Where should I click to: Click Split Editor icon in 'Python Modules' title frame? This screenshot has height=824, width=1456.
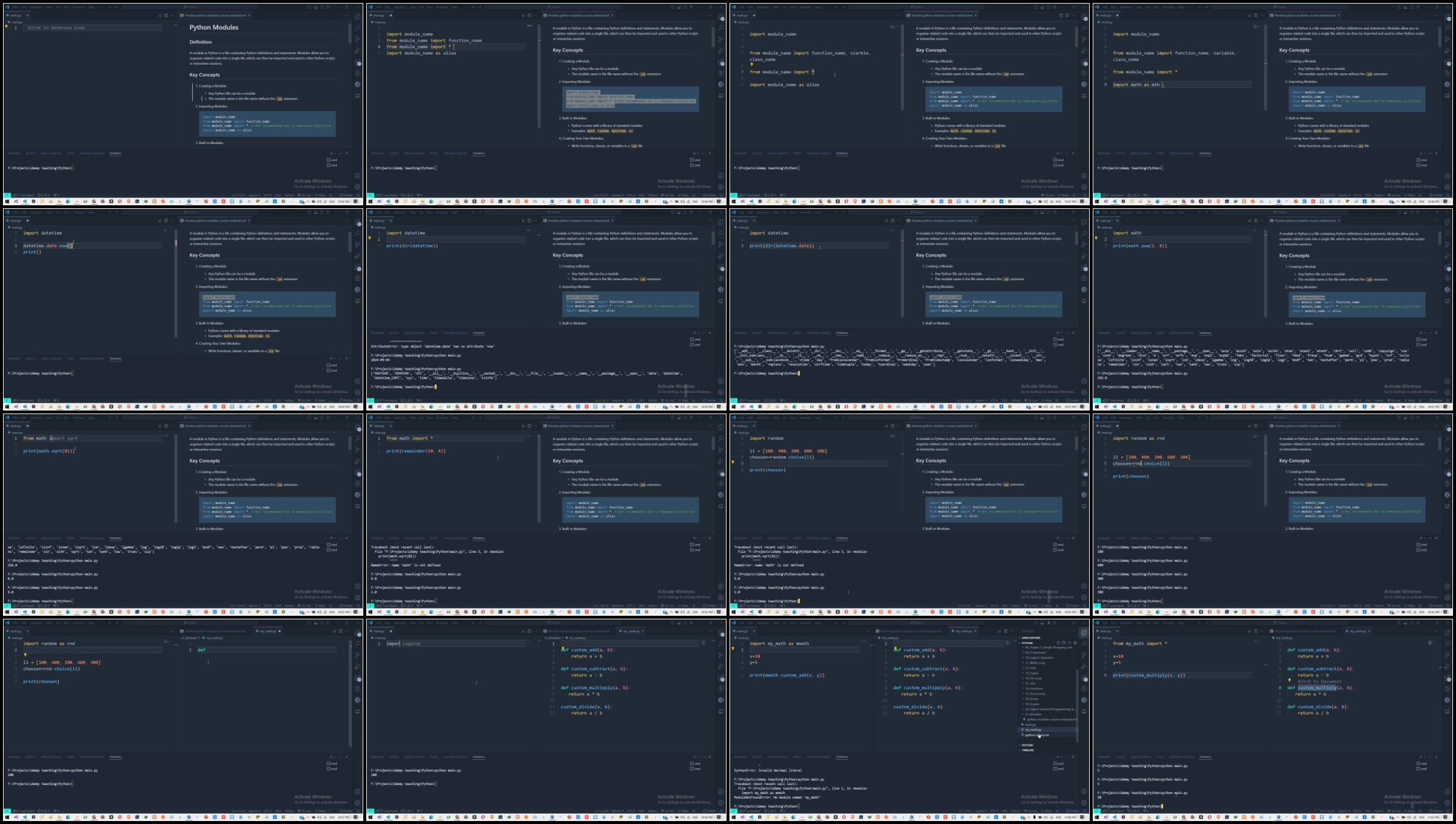[166, 15]
